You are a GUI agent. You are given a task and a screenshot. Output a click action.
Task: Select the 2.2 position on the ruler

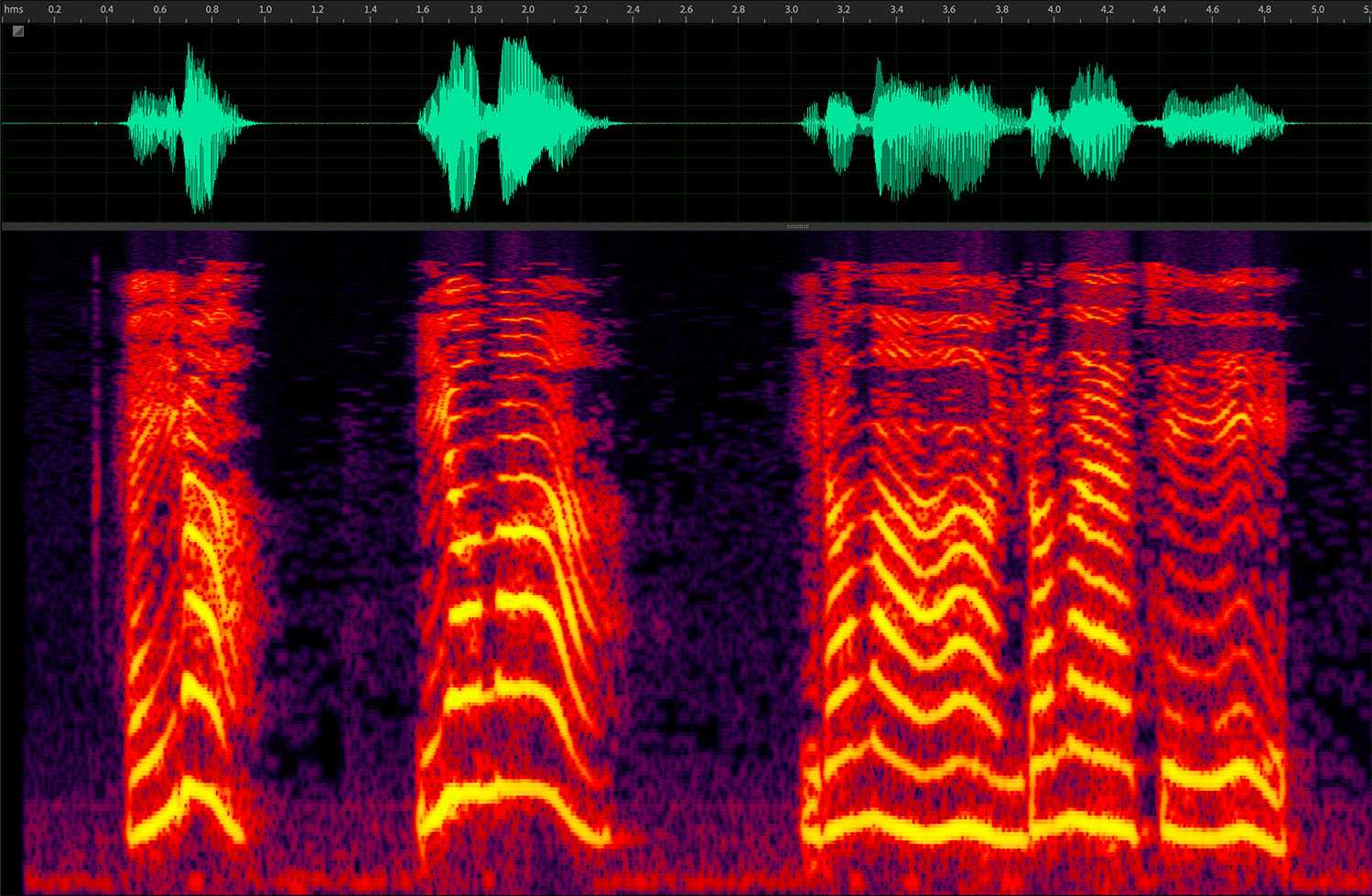coord(581,11)
